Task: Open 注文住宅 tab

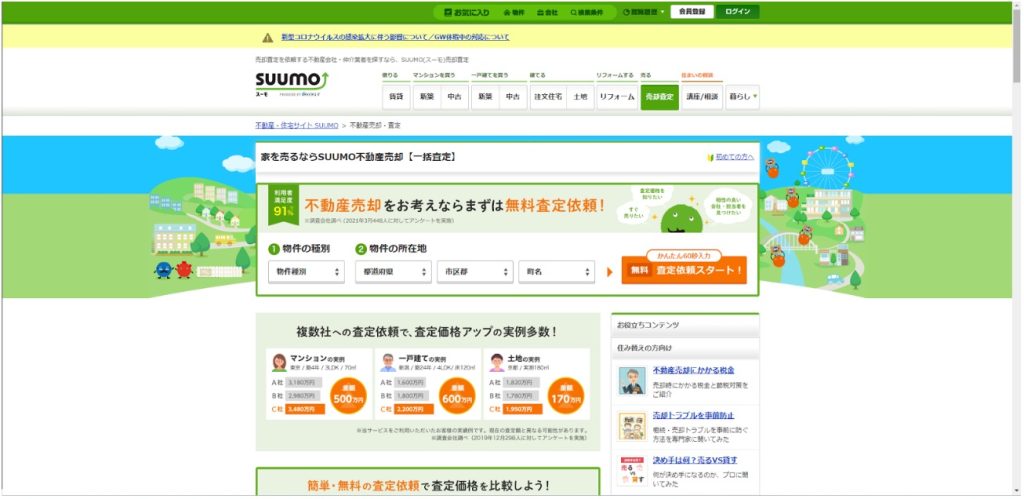Action: (x=547, y=97)
